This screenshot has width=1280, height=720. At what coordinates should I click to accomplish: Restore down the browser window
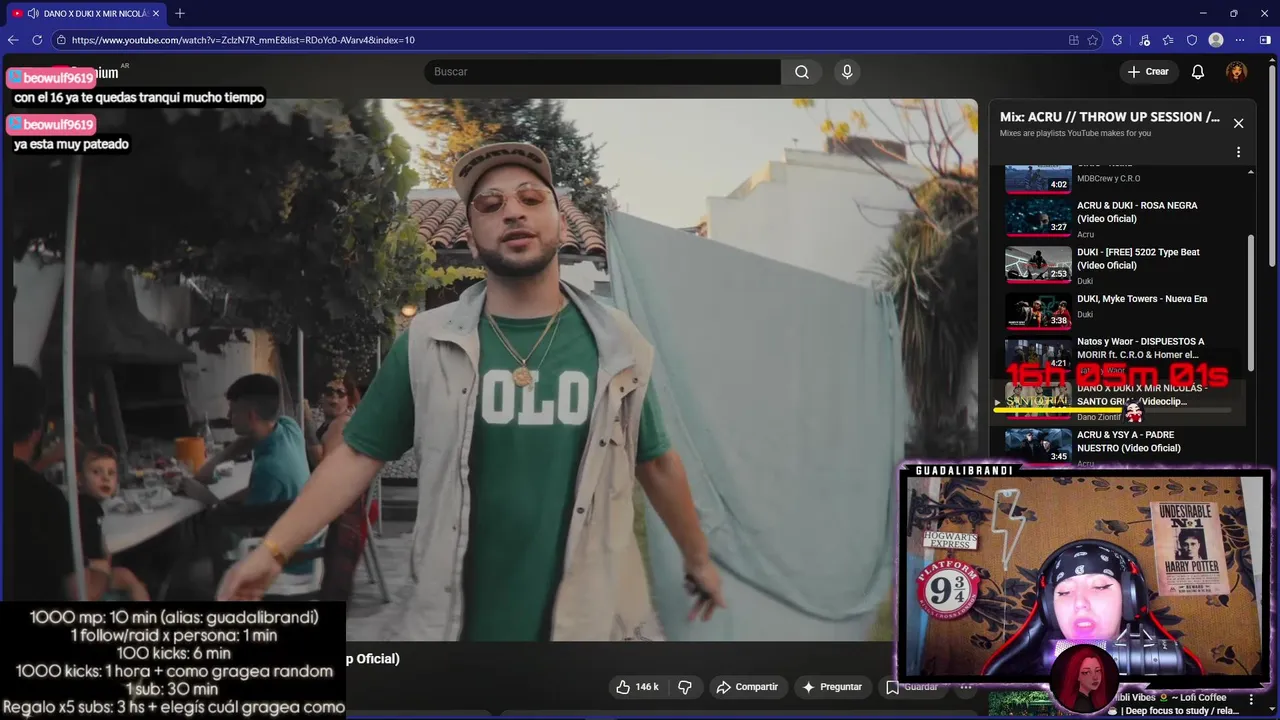coord(1233,13)
